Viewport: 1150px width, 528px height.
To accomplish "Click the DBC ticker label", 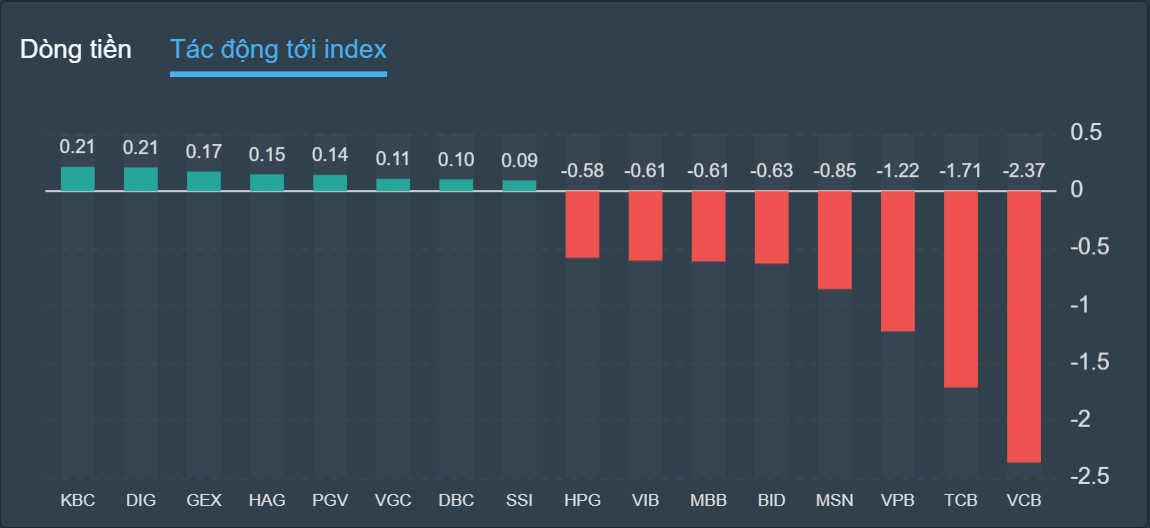I will 456,498.
